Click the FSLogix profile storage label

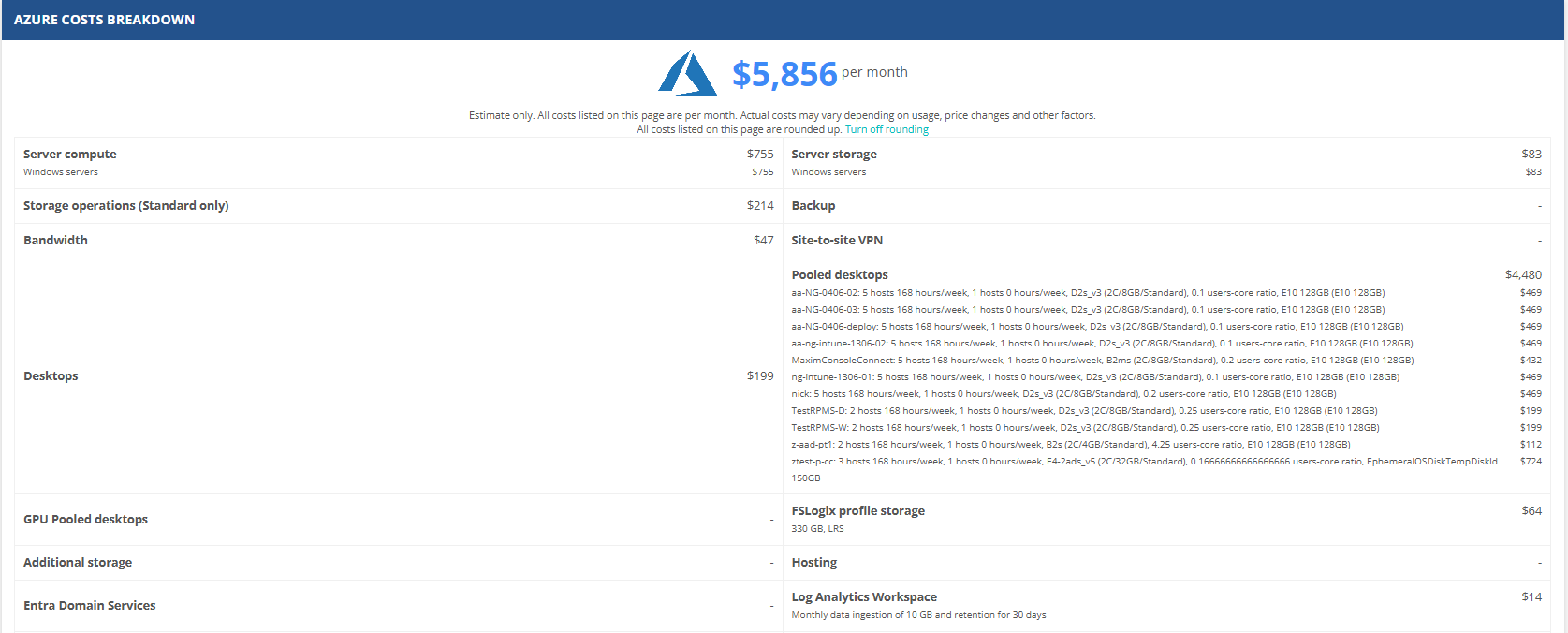coord(857,510)
